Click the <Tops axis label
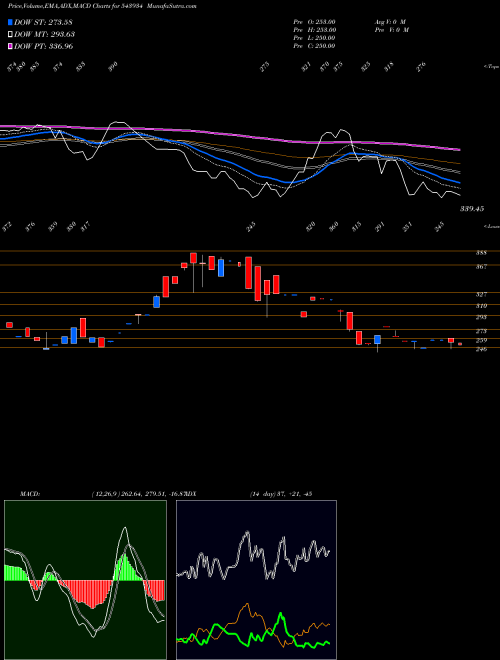 coord(491,67)
